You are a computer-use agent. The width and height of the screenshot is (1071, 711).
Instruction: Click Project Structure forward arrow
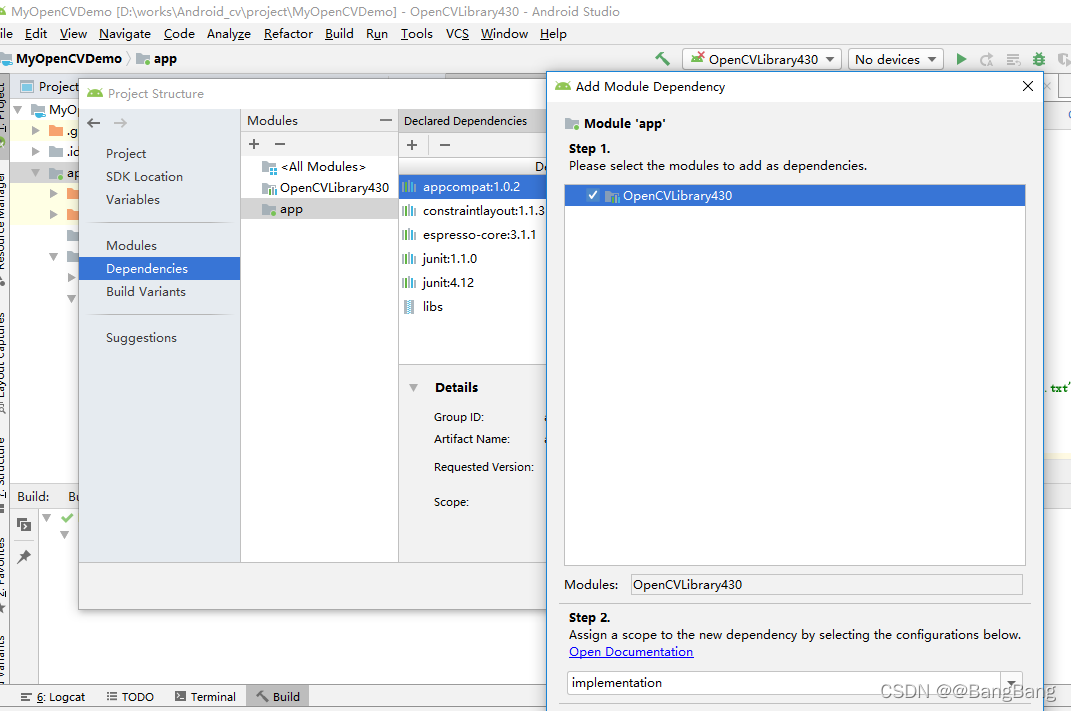pos(120,123)
